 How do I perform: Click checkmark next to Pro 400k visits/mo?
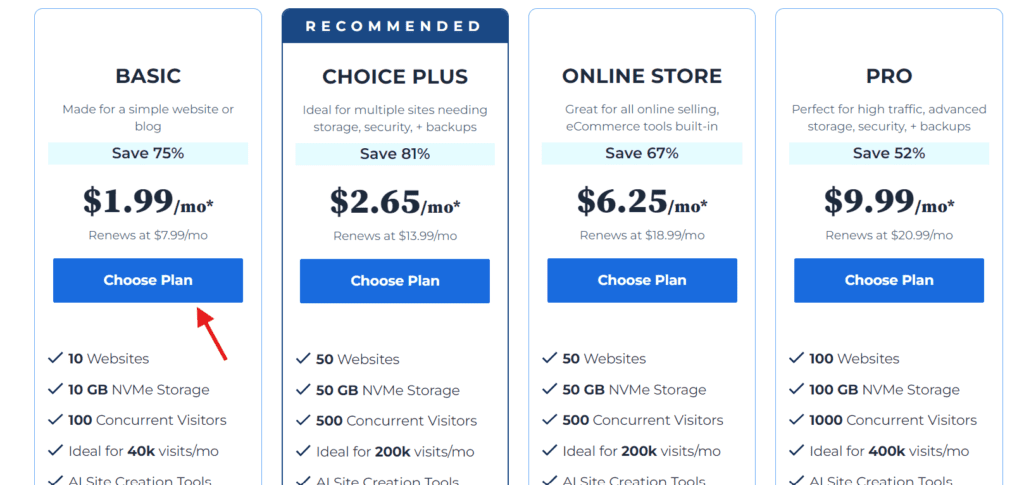796,451
